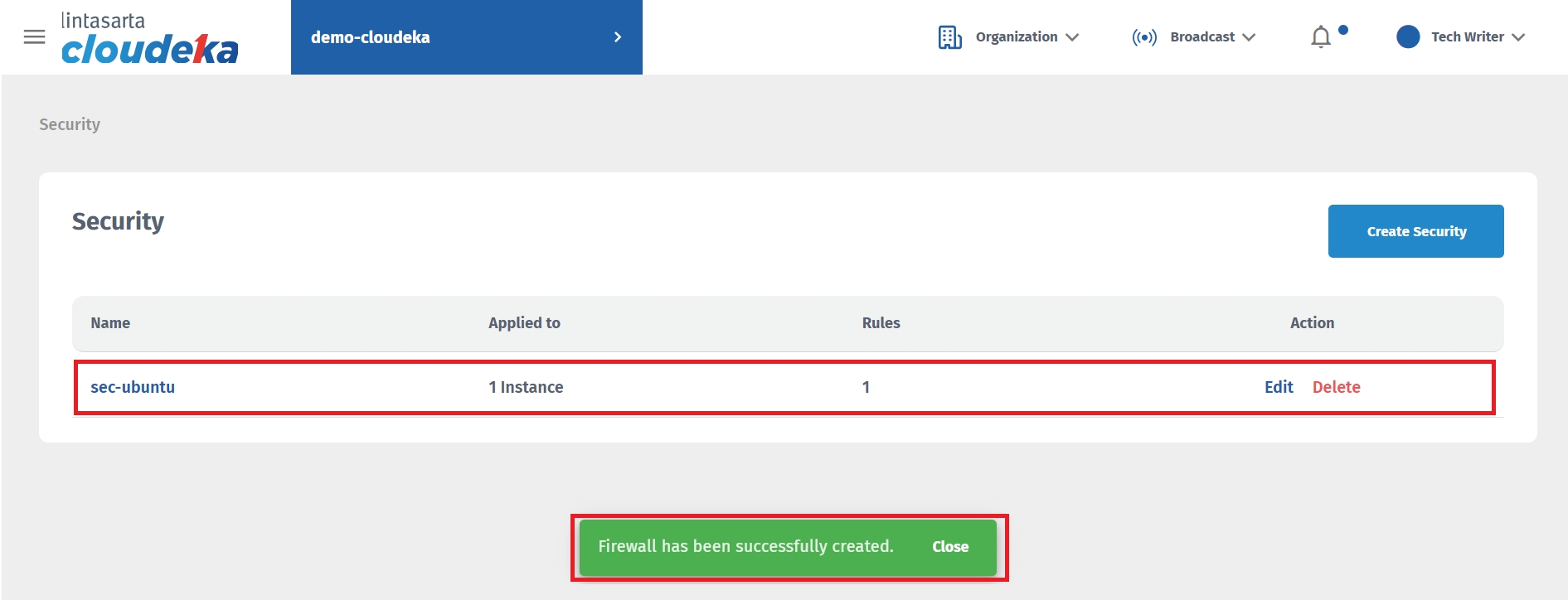Open the hamburger navigation menu
This screenshot has width=1568, height=600.
pos(34,37)
